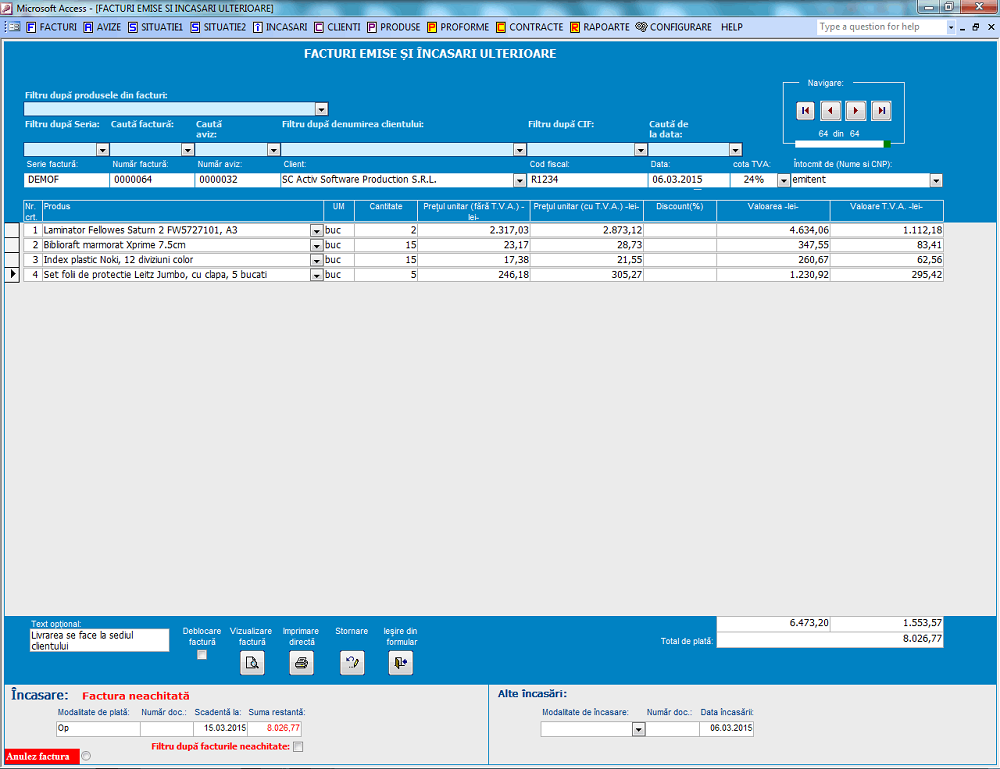Open the Client dropdown arrow
Image resolution: width=1000 pixels, height=769 pixels.
pos(520,180)
